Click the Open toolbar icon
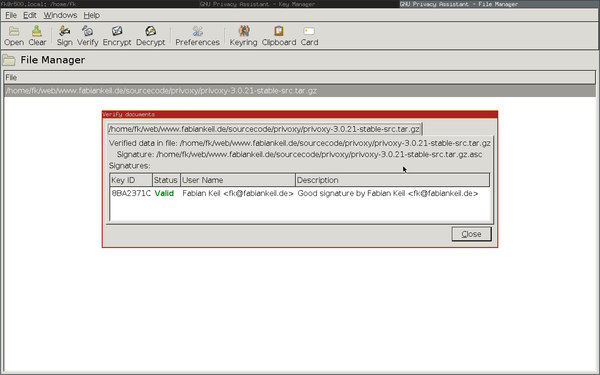600x375 pixels. tap(14, 36)
